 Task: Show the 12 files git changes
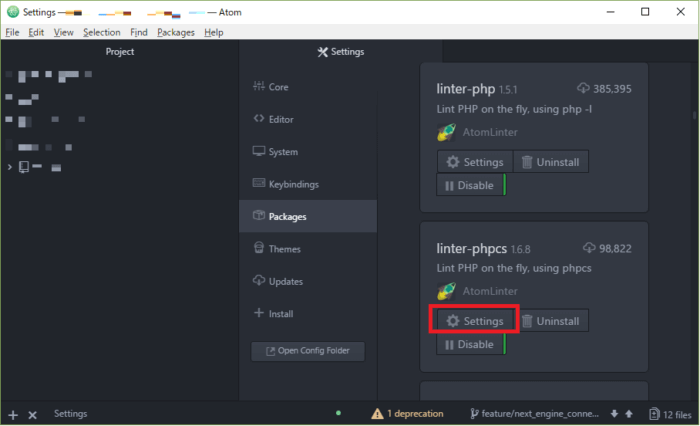click(x=670, y=414)
